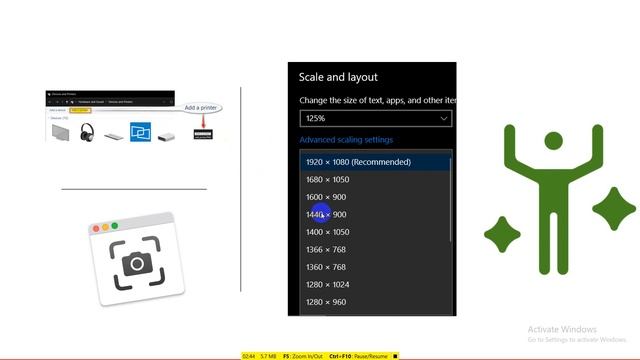
Task: Select 1920 × 1080 (Recommended) resolution
Action: [x=376, y=162]
